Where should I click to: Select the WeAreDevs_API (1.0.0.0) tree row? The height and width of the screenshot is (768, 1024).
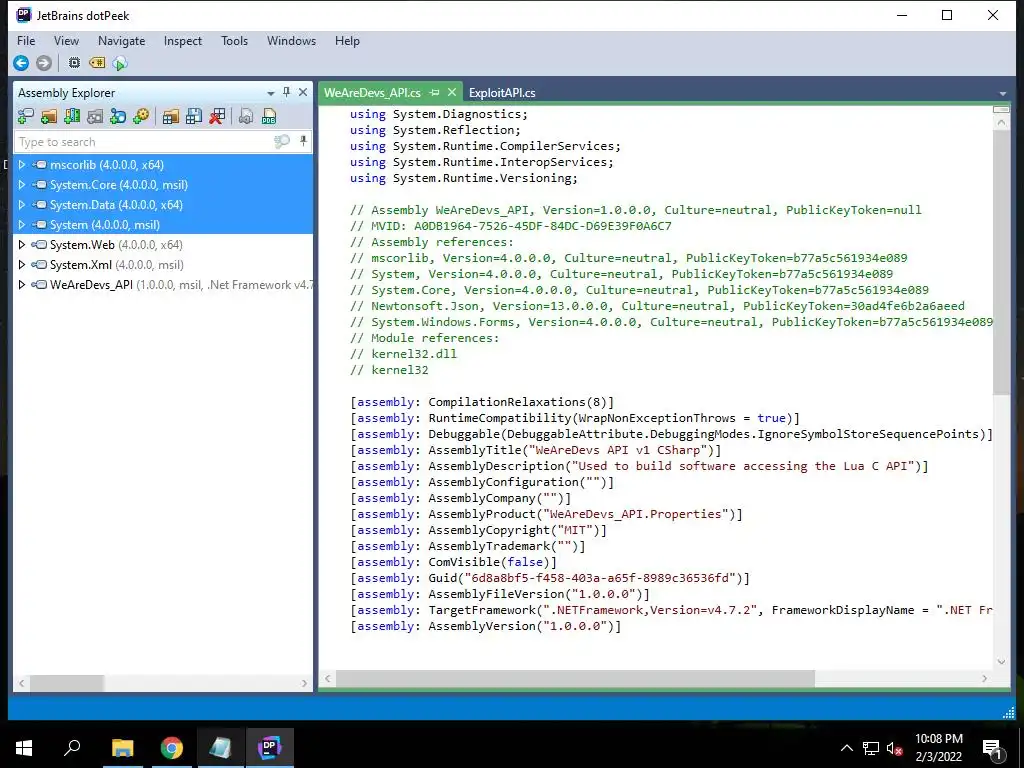click(163, 285)
